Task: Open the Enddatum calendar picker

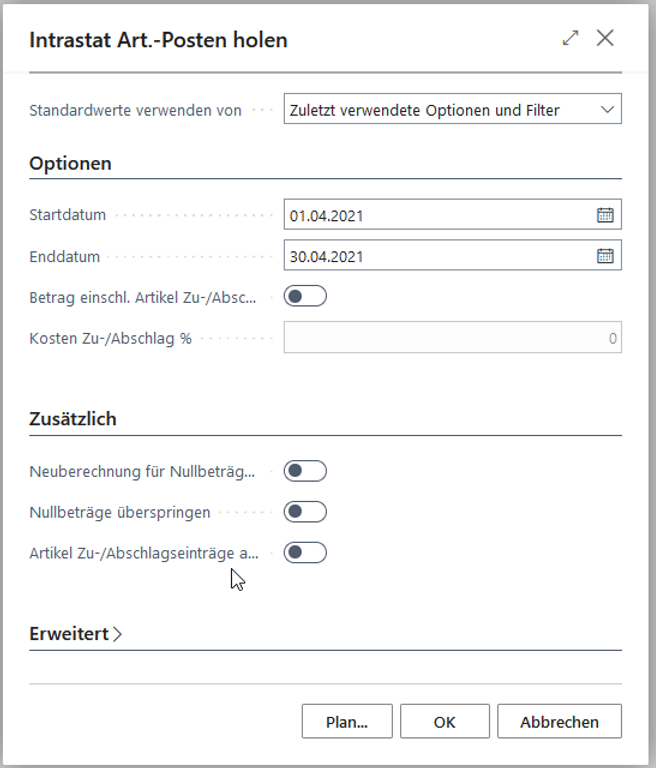Action: coord(605,256)
